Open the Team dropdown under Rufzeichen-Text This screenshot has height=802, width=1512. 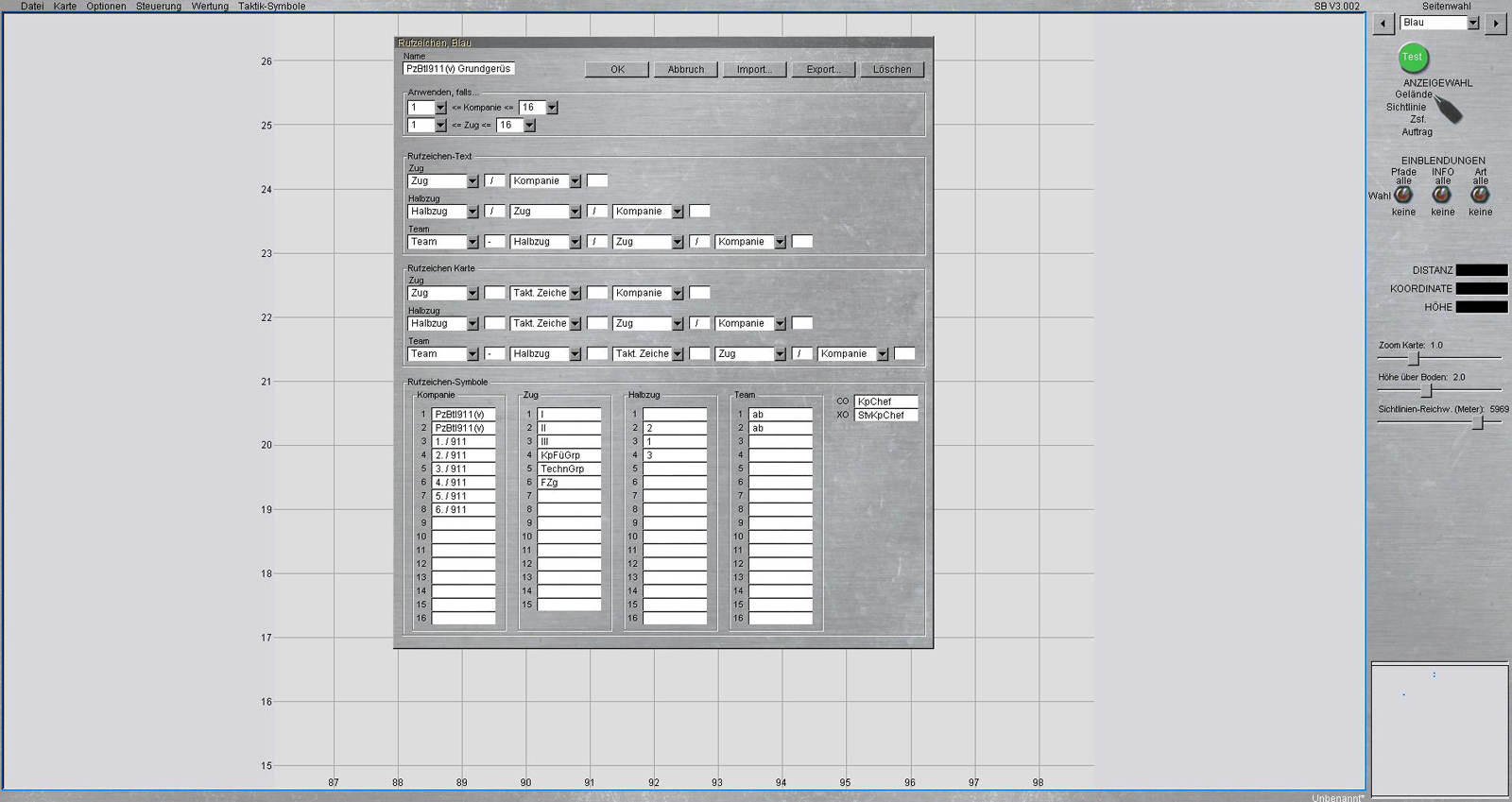pos(472,243)
